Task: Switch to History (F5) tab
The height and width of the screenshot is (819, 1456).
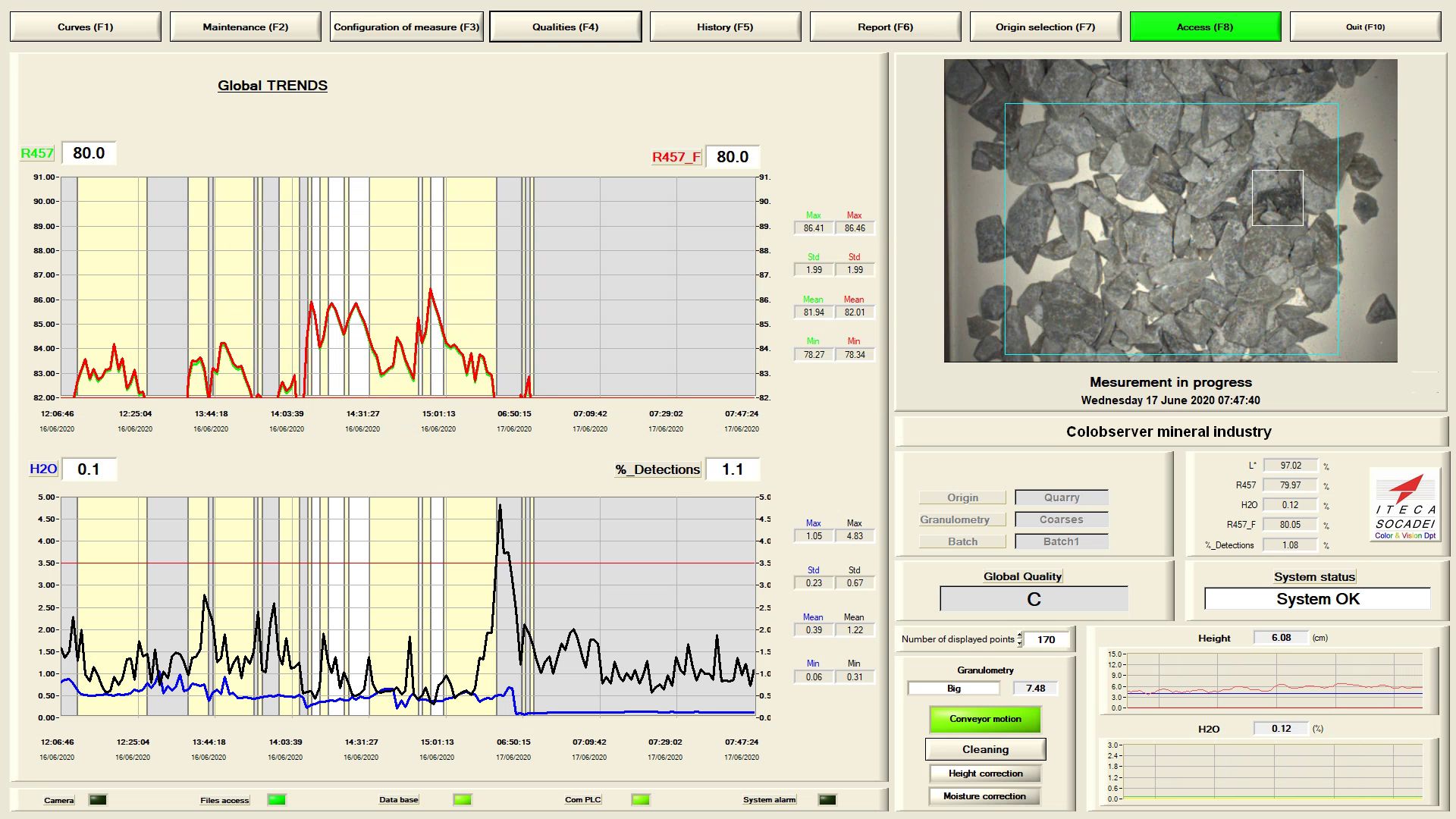Action: pyautogui.click(x=725, y=27)
